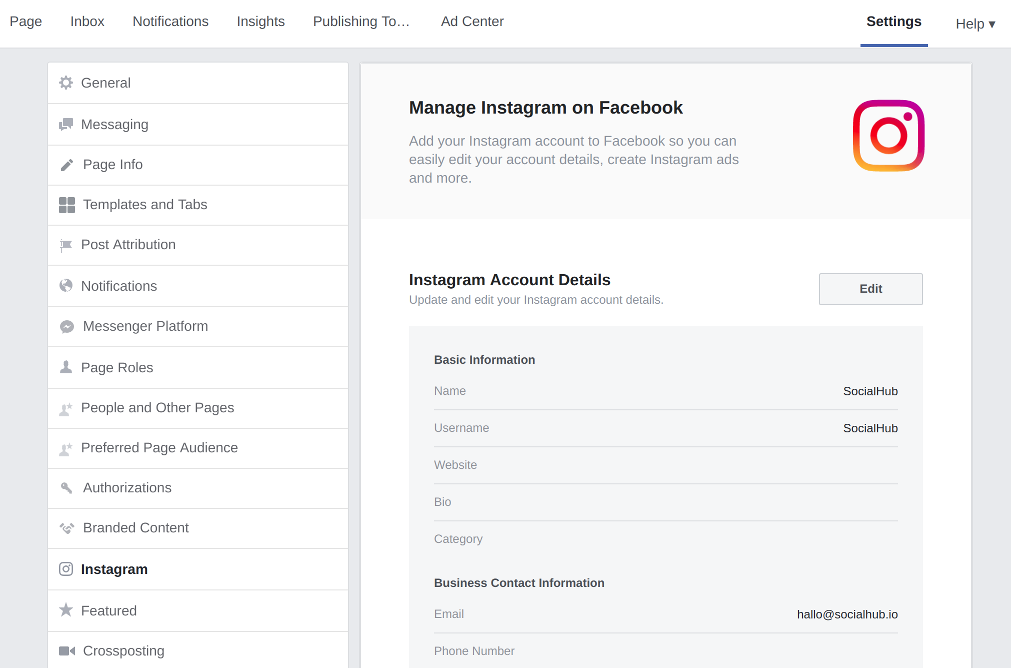Click the Featured star icon
The image size is (1011, 668).
[66, 610]
